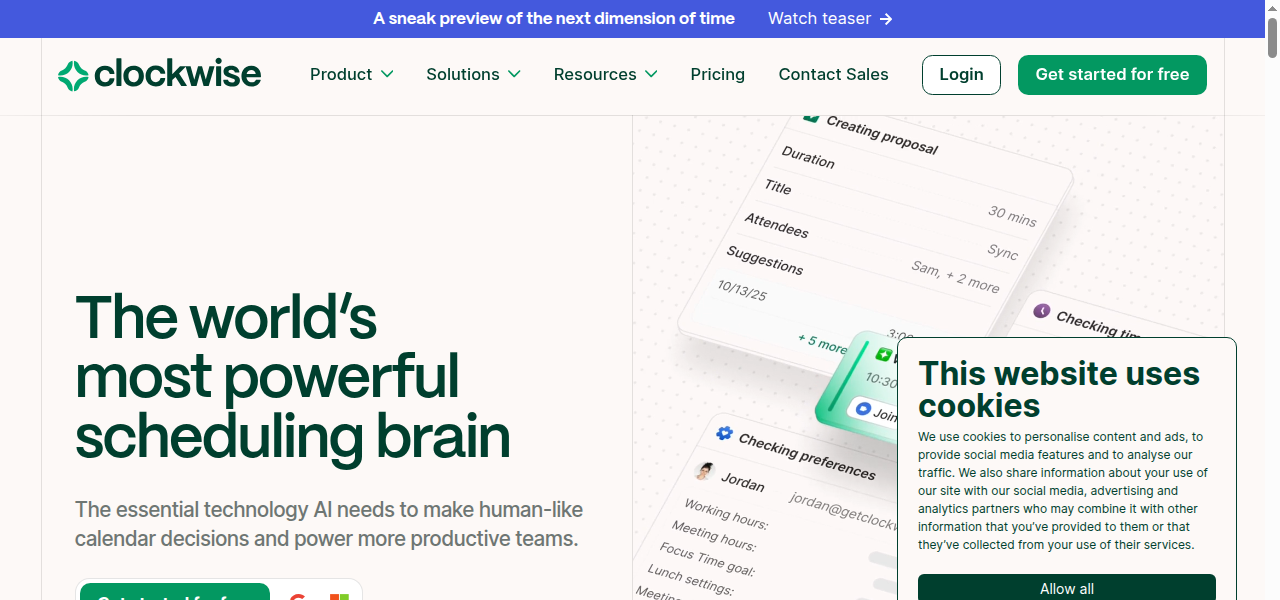Open the Contact Sales page

click(833, 75)
